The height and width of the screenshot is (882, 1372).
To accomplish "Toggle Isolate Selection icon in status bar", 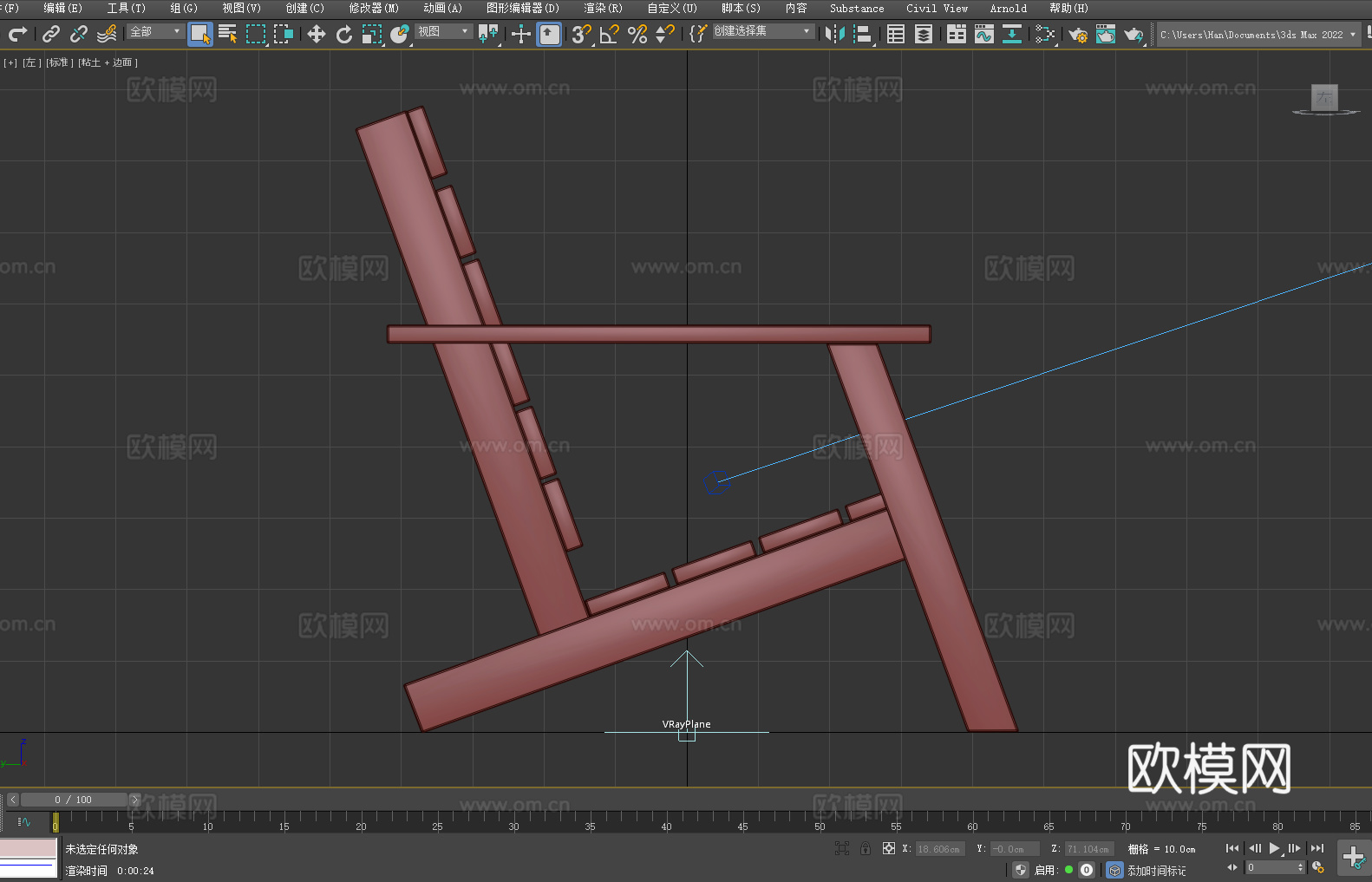I will tap(842, 848).
